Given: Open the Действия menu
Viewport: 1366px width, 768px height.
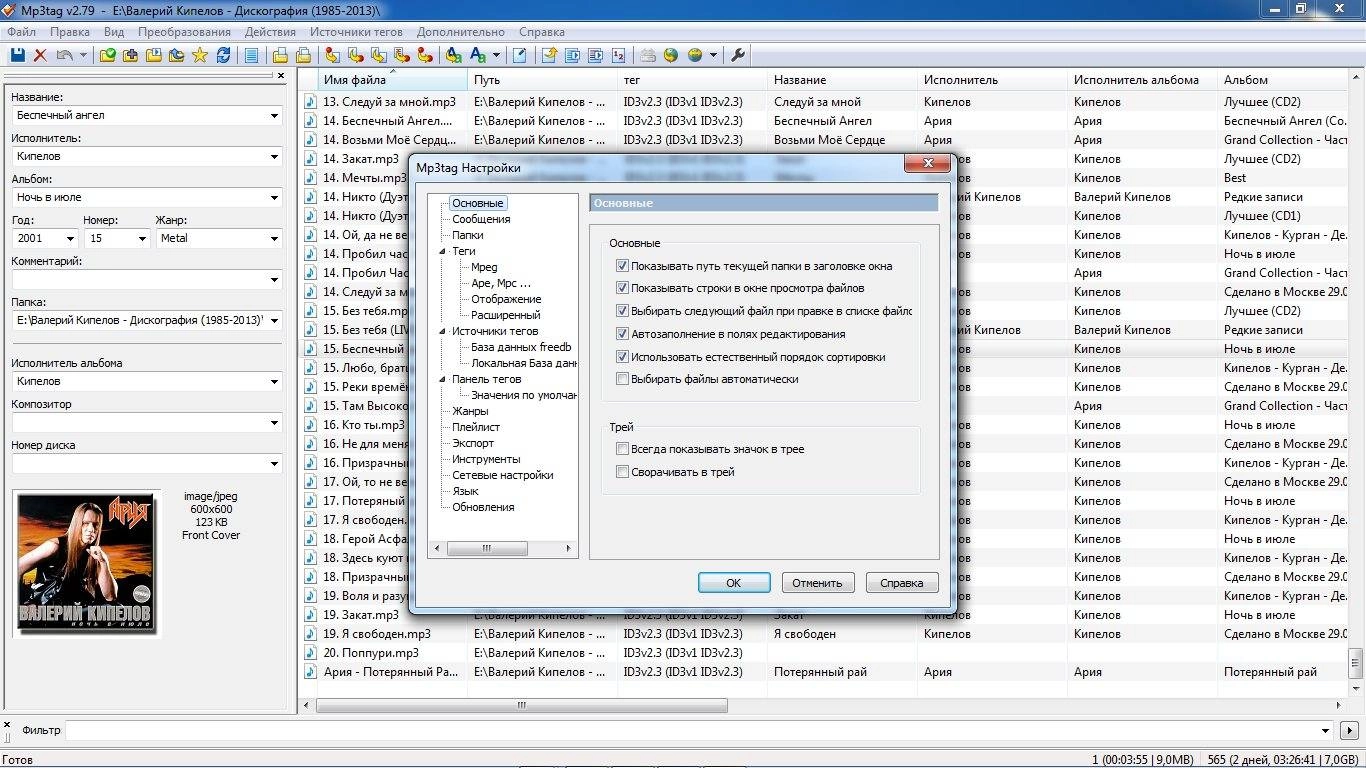Looking at the screenshot, I should pyautogui.click(x=270, y=32).
